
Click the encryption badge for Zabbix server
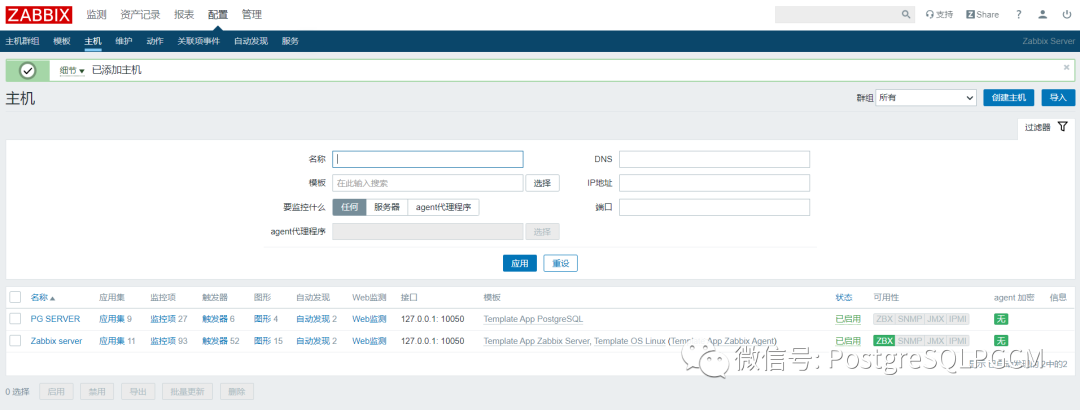pos(1001,340)
